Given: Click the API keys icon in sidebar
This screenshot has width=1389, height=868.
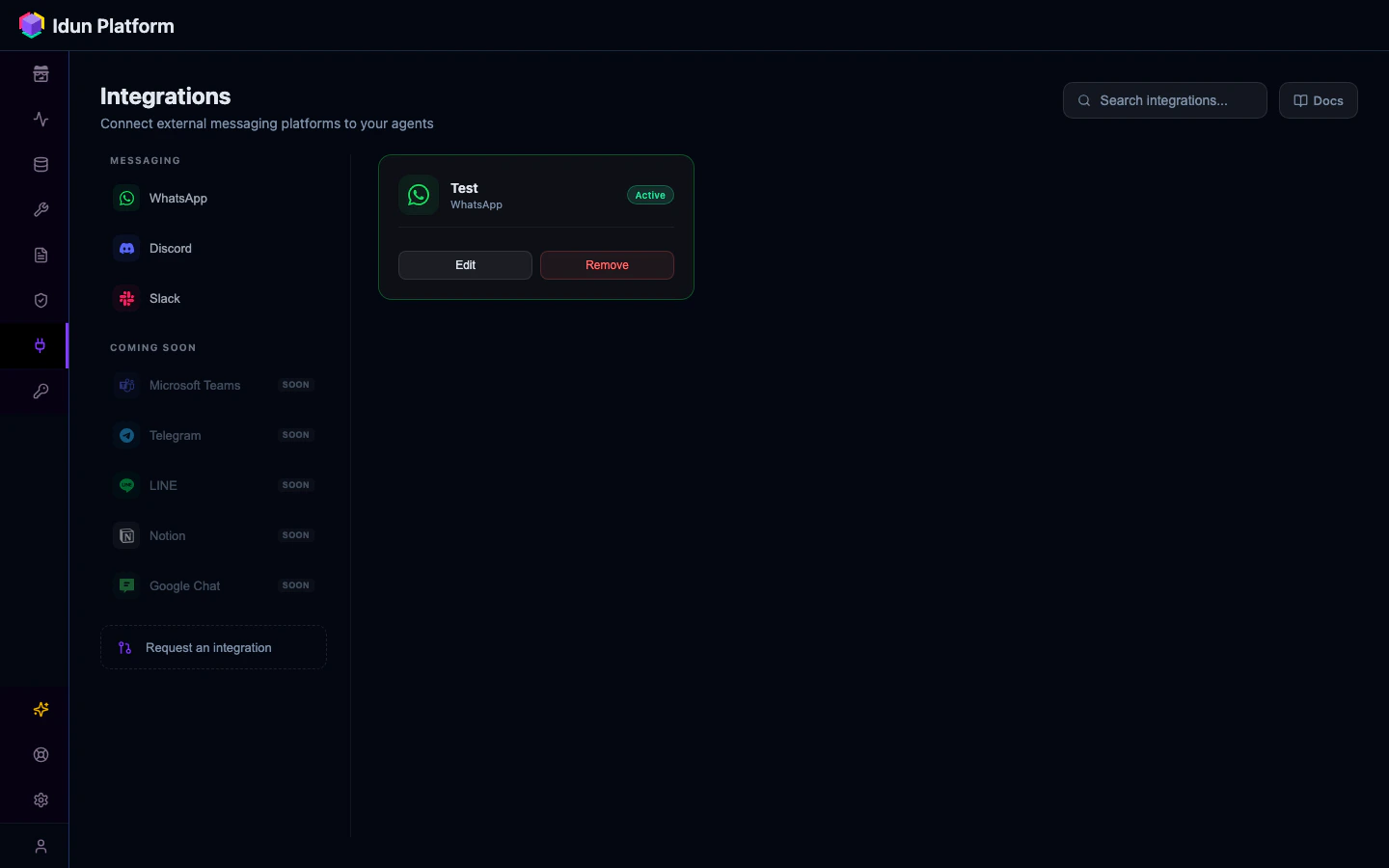Looking at the screenshot, I should pos(40,392).
